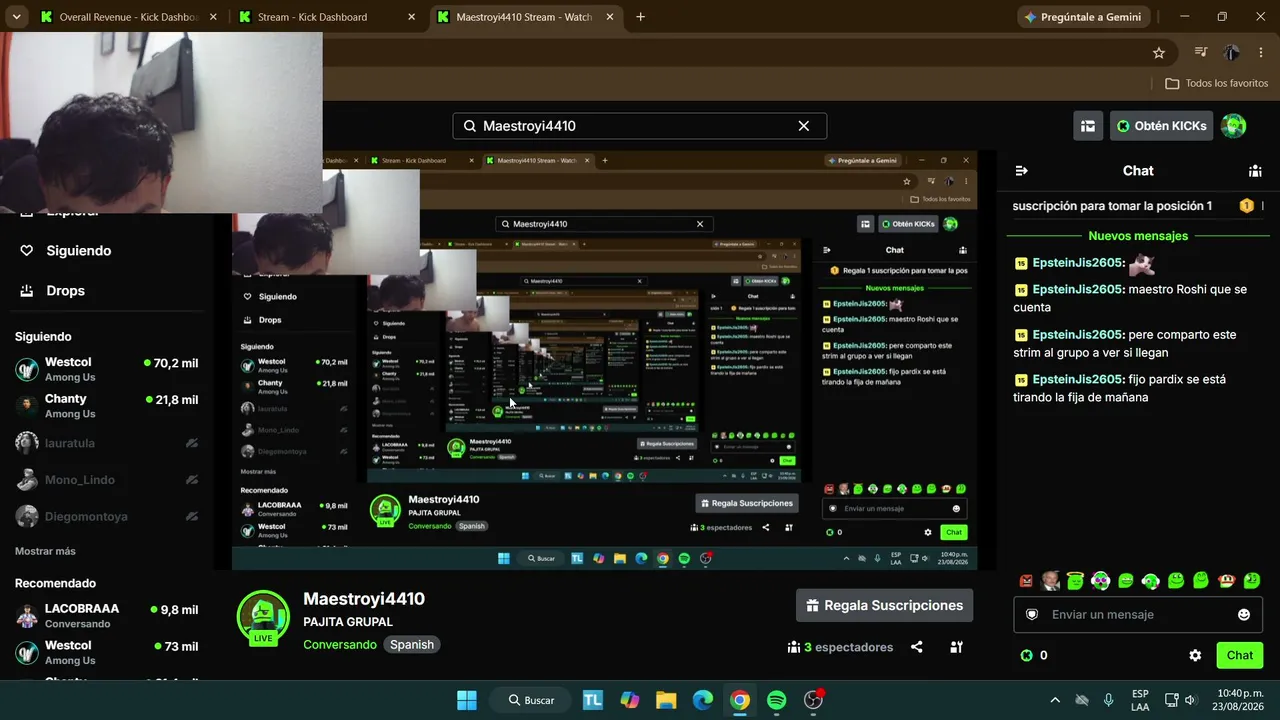Open the emoji picker in the message box
Image resolution: width=1280 pixels, height=720 pixels.
coord(1244,615)
